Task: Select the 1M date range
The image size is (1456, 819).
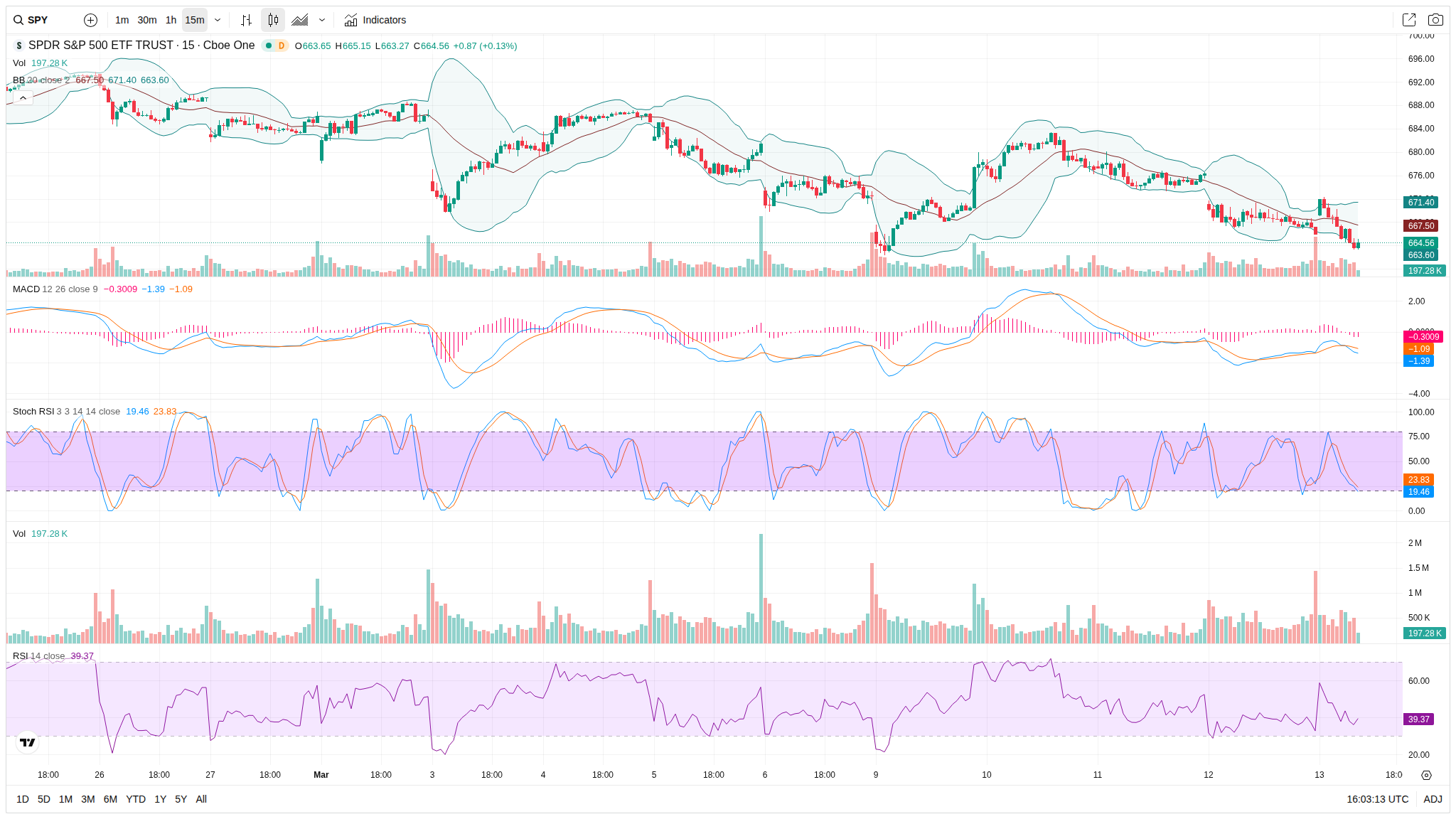Action: click(65, 799)
